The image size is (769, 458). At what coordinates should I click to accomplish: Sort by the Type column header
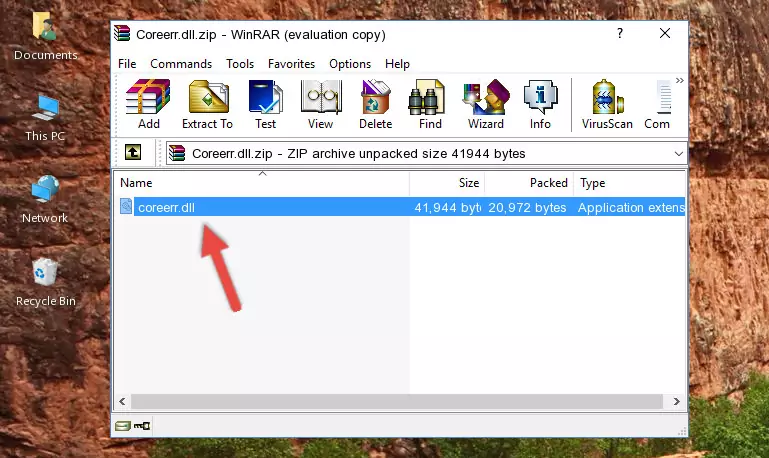630,183
